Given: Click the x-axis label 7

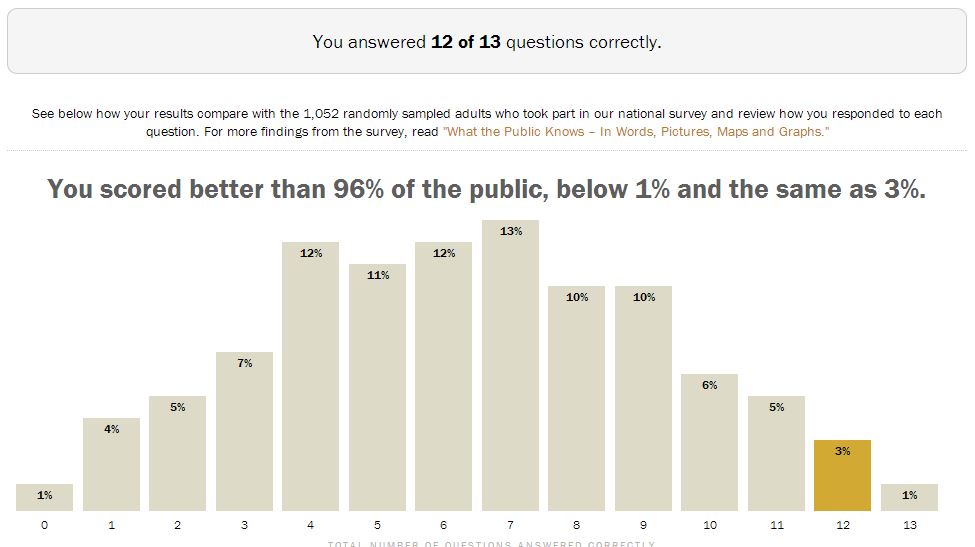Looking at the screenshot, I should (510, 524).
